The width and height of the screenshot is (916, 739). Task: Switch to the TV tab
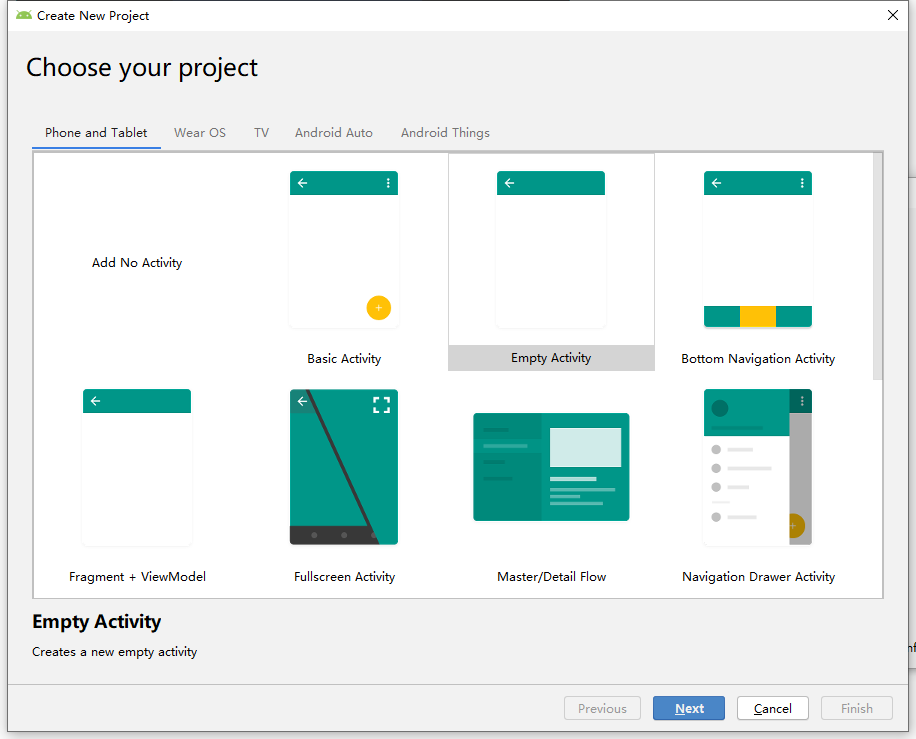click(x=261, y=133)
